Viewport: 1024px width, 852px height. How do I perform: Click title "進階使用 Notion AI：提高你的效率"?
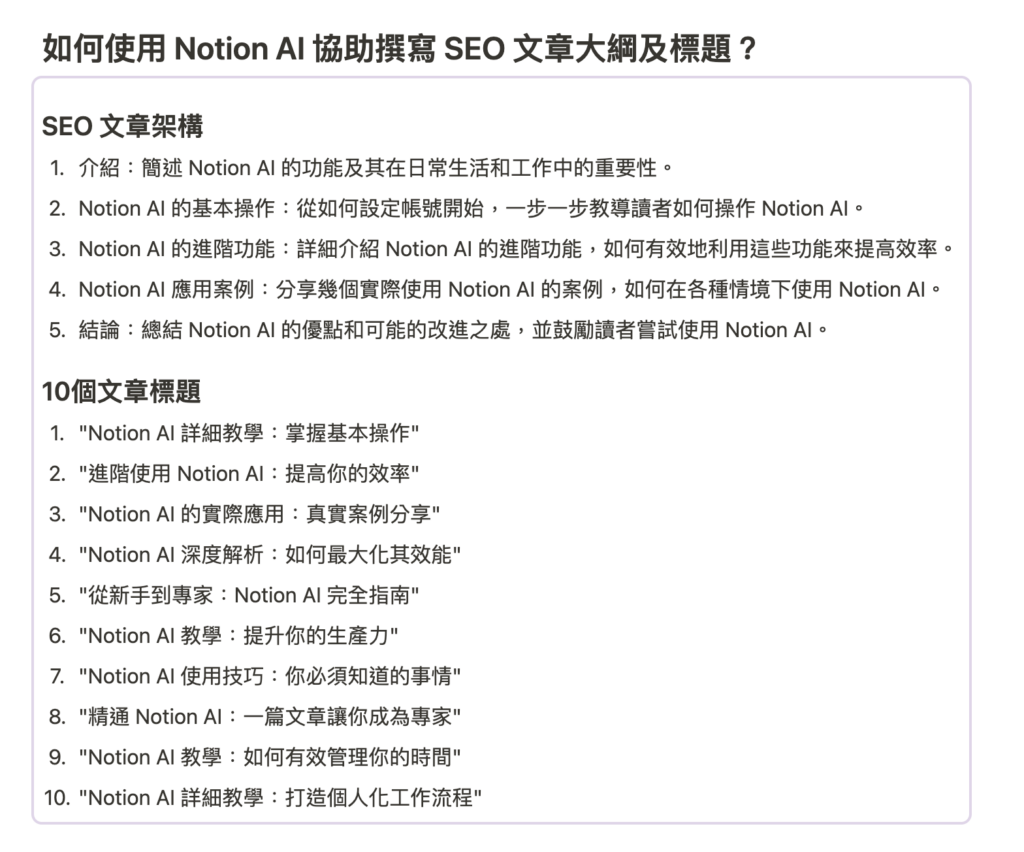click(x=249, y=473)
